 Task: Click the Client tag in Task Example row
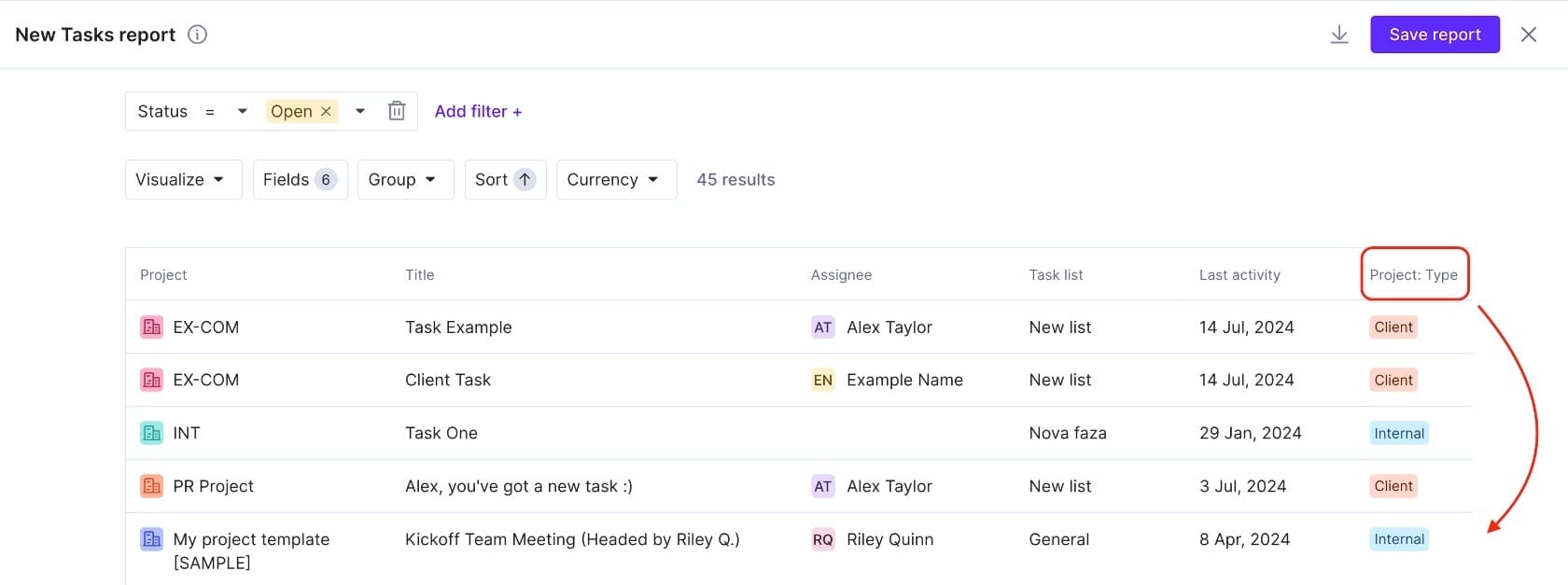(1393, 327)
